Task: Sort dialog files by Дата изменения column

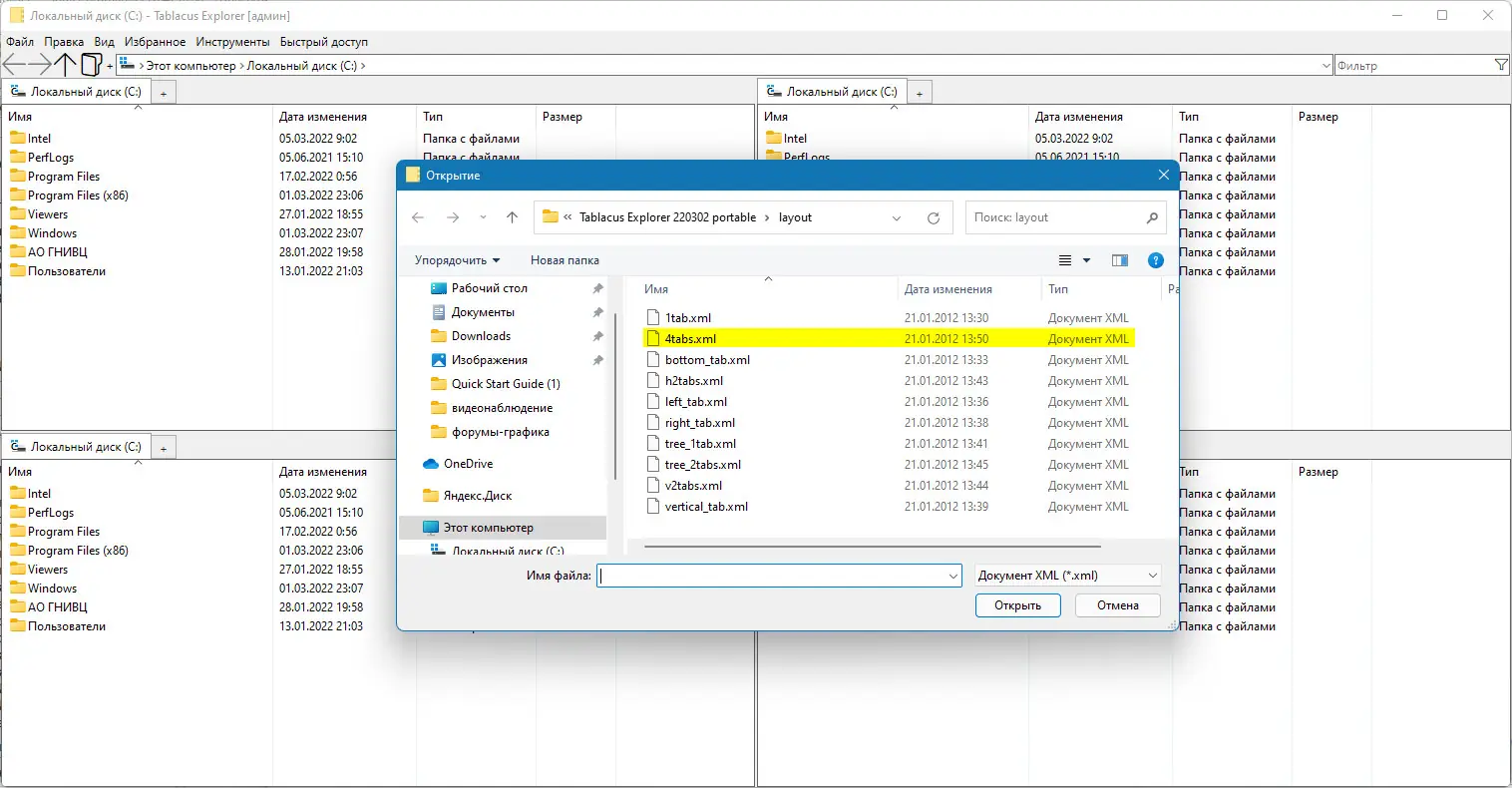Action: click(947, 289)
